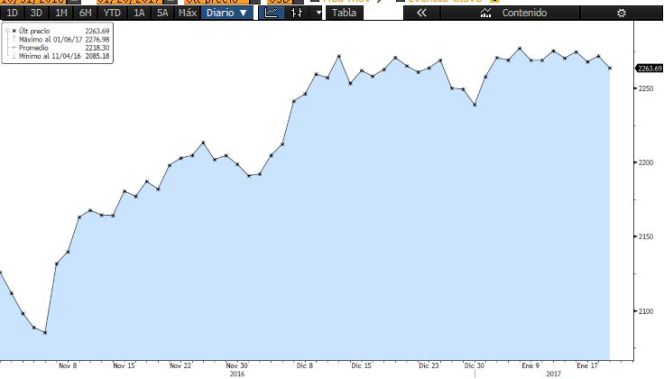
Task: Switch to the 6M time range
Action: (86, 13)
